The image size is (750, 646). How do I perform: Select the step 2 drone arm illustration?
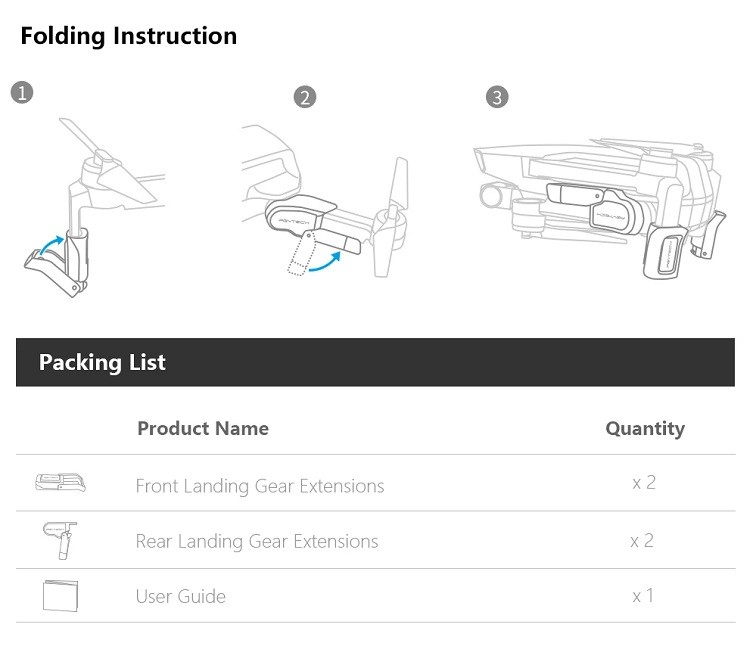click(x=325, y=201)
